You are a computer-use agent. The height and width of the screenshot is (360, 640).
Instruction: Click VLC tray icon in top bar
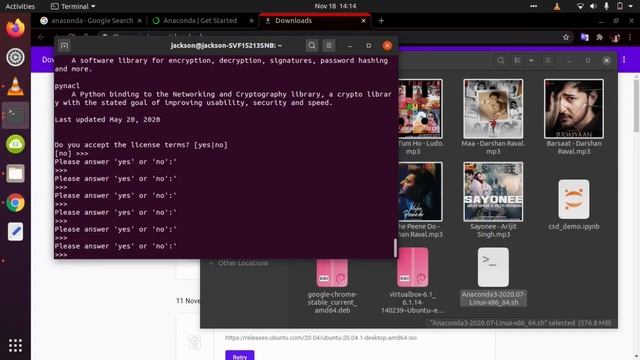tap(557, 6)
